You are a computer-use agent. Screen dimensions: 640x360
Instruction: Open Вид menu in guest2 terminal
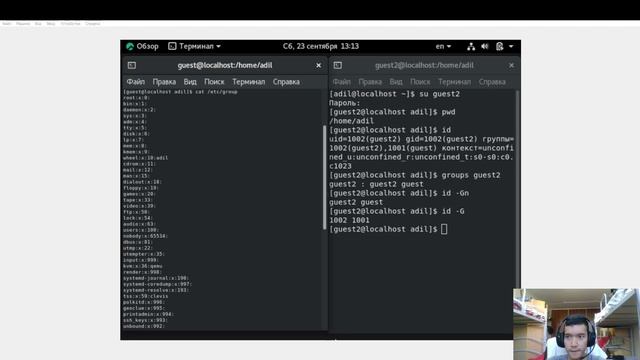tap(396, 82)
